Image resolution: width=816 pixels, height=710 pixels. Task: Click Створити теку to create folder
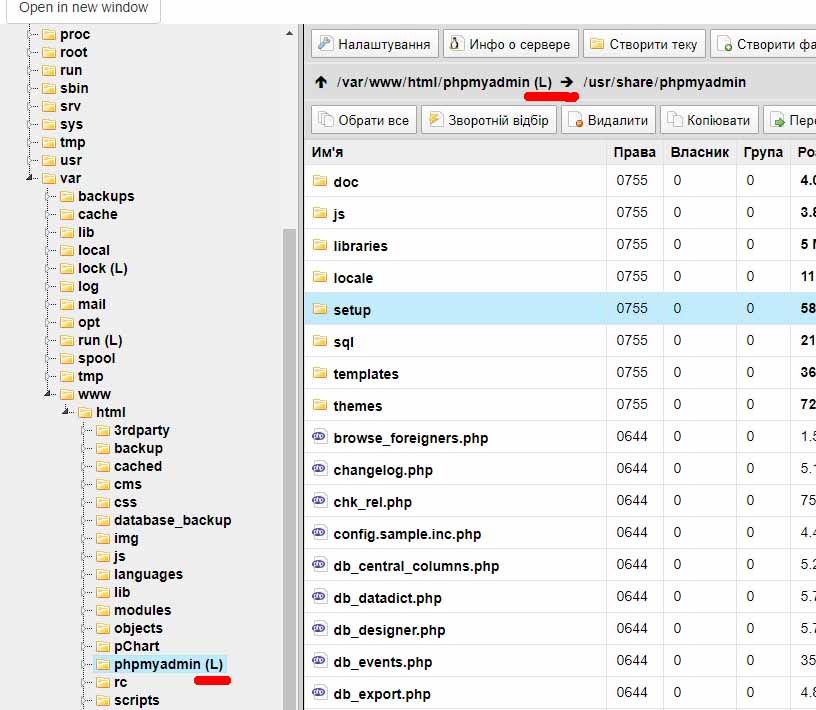(644, 44)
